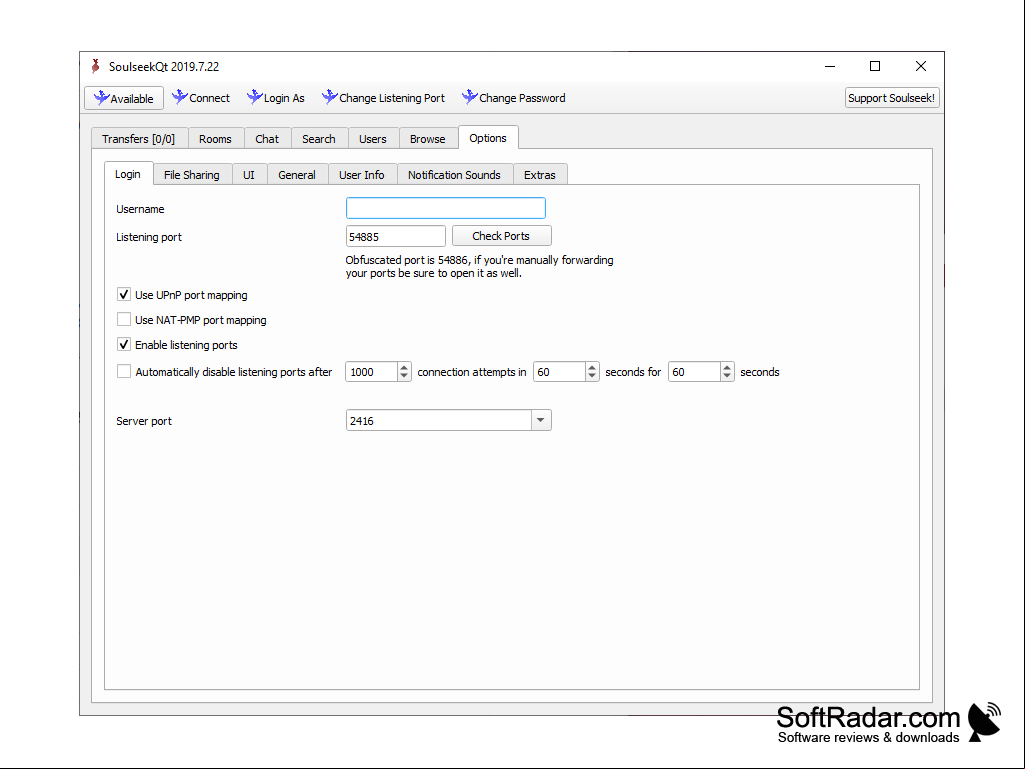This screenshot has height=769, width=1025.
Task: Decrease the connection attempts value with down arrow
Action: tap(404, 376)
